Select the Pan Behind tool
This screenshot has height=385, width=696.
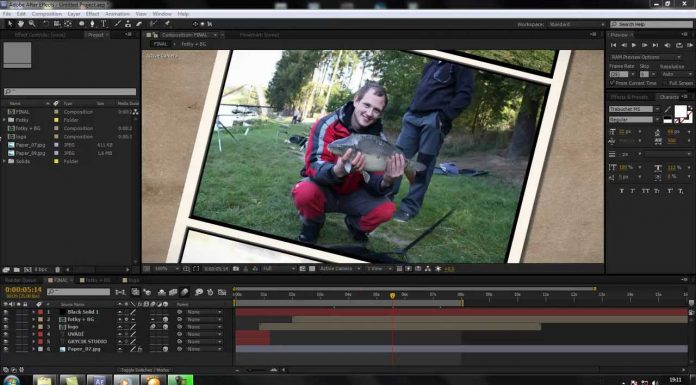coord(68,24)
